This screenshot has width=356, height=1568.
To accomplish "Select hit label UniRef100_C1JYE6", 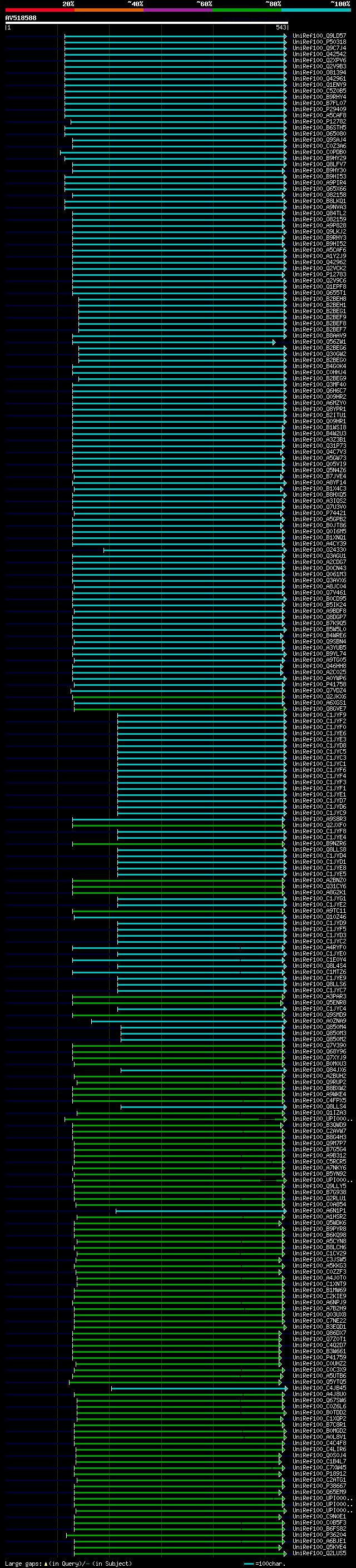I will click(319, 733).
